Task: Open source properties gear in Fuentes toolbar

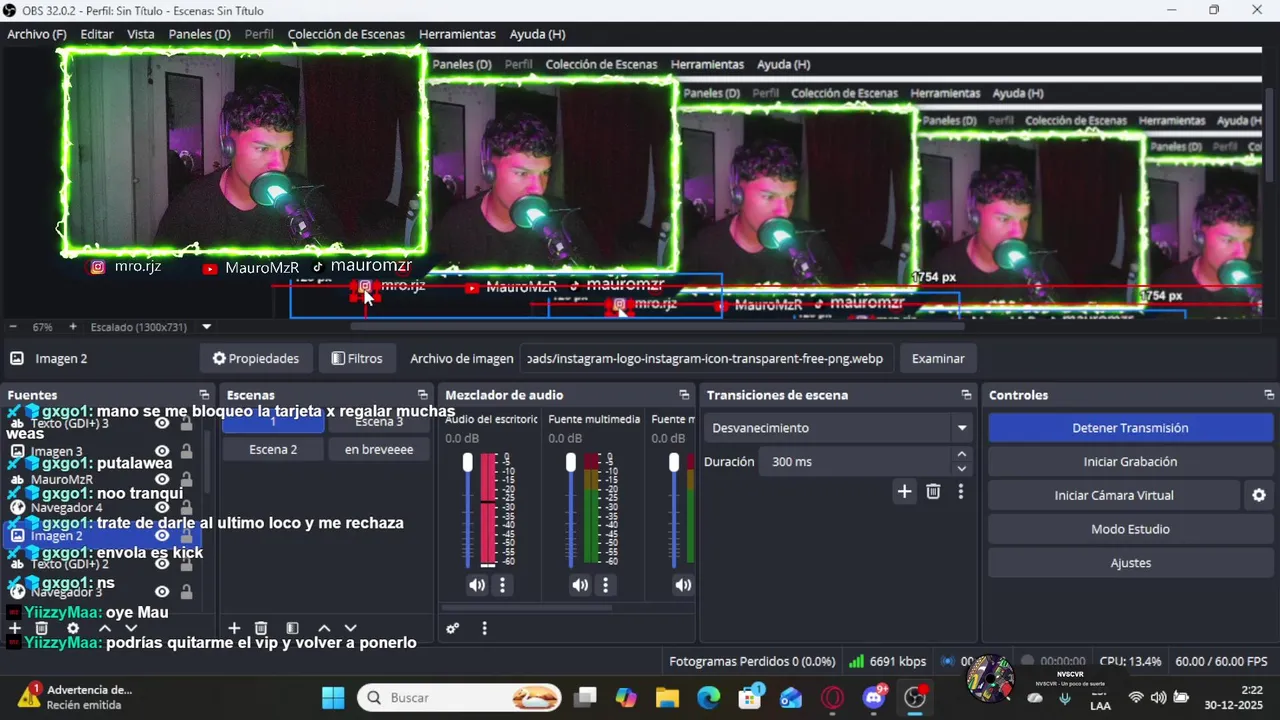Action: click(73, 628)
